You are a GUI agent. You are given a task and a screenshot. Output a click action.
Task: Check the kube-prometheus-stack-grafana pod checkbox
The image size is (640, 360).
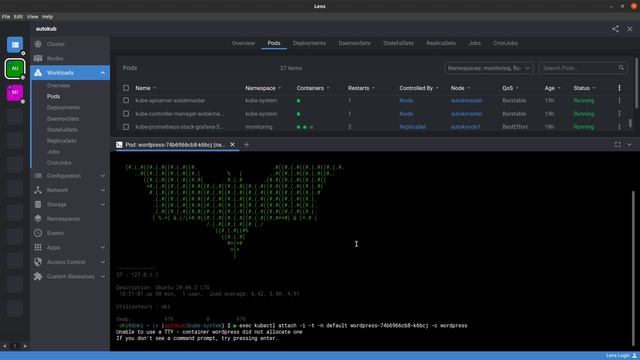(126, 127)
